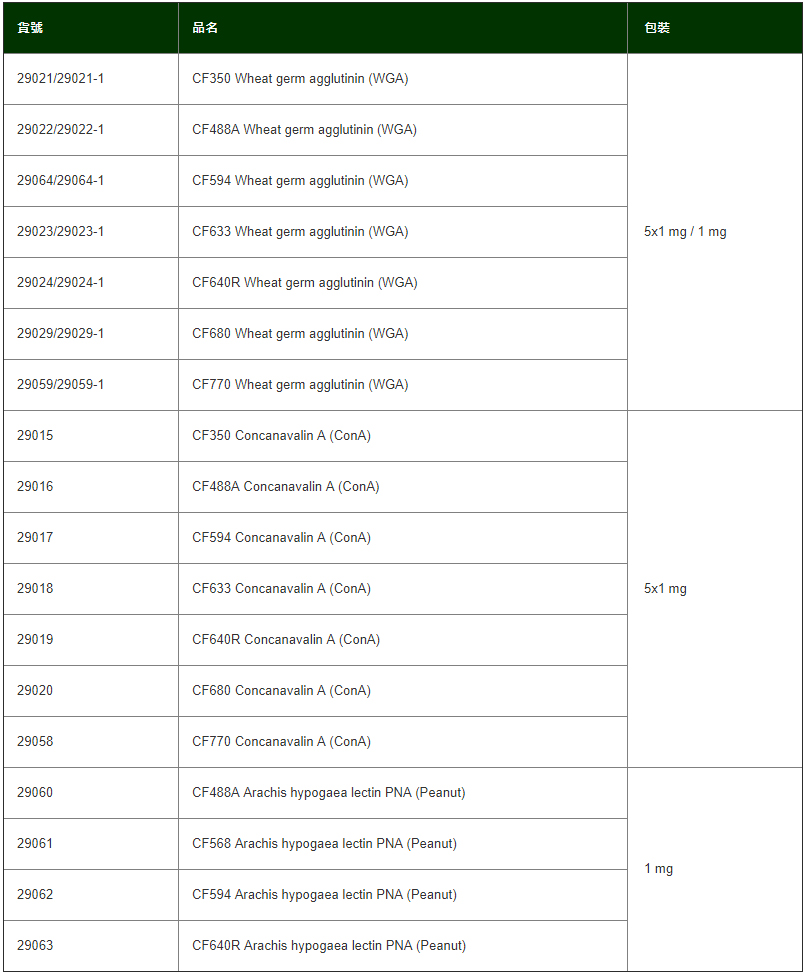The image size is (805, 974).
Task: Select CF350 Concanavalin A (ConA)
Action: [x=281, y=435]
